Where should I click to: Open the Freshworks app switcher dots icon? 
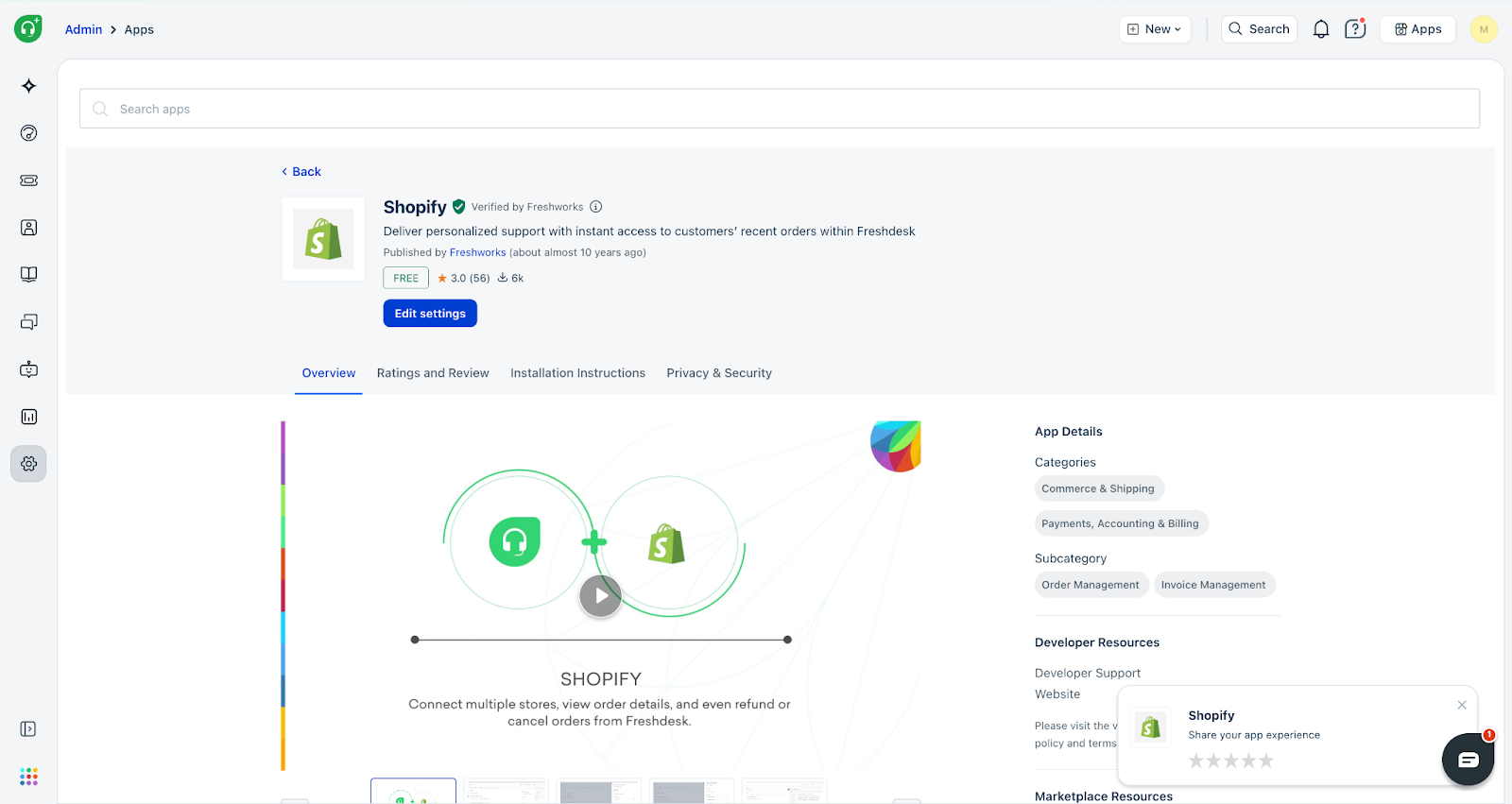[29, 777]
